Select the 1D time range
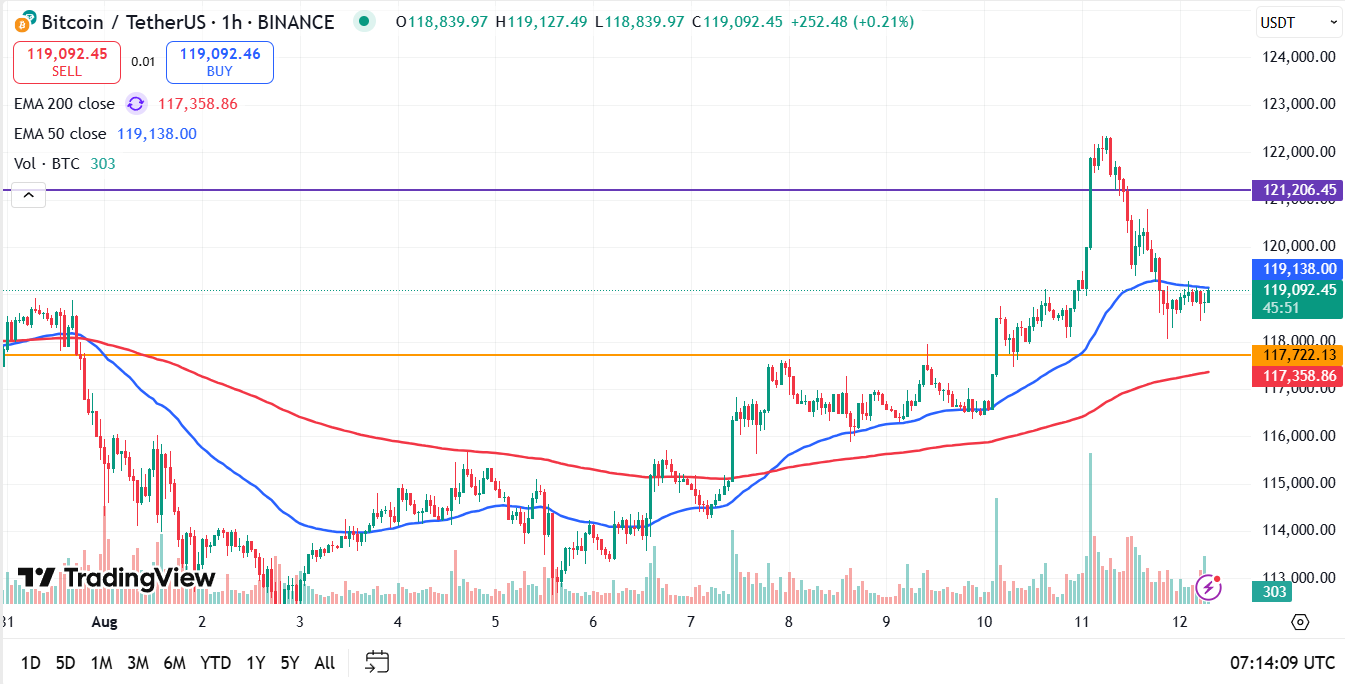 point(31,662)
